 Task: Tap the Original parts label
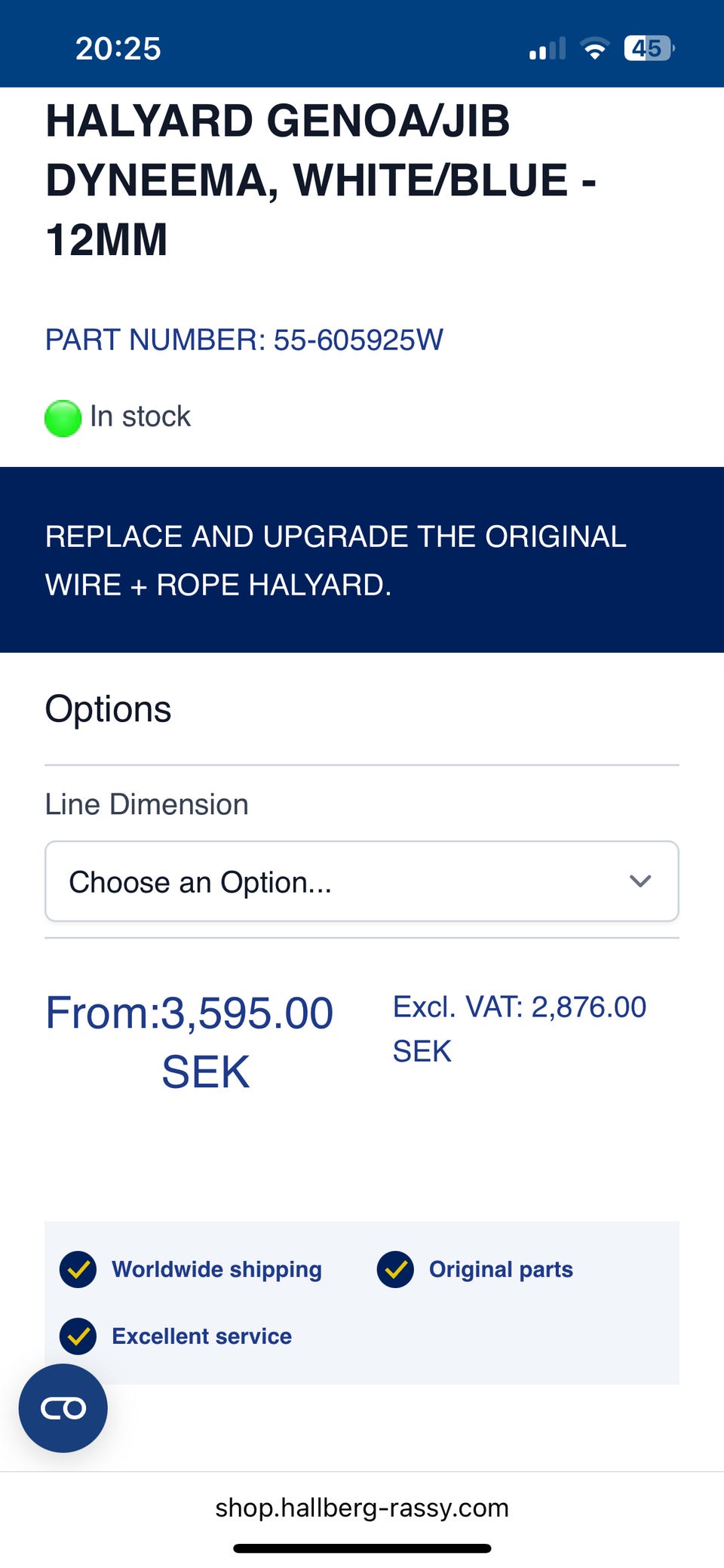[501, 1269]
